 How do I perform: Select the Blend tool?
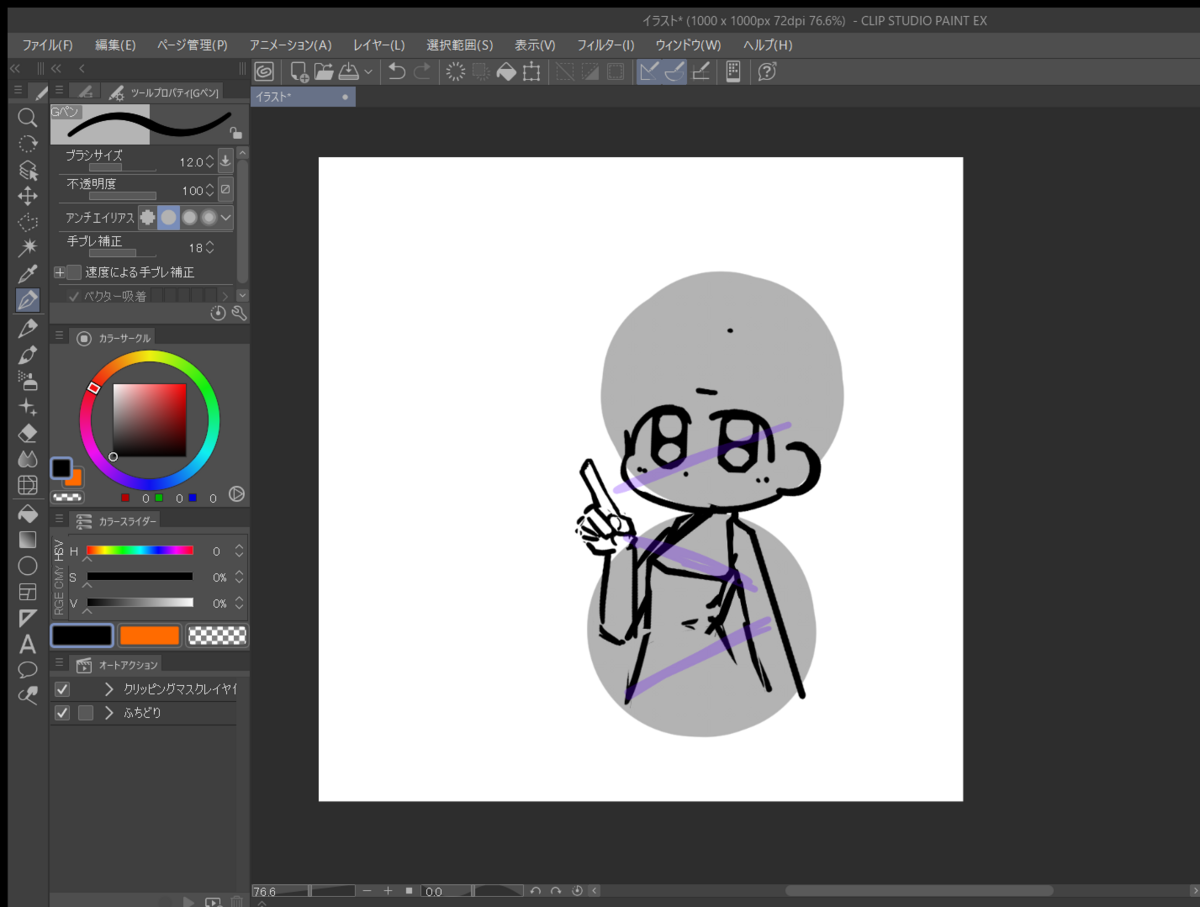(x=28, y=459)
